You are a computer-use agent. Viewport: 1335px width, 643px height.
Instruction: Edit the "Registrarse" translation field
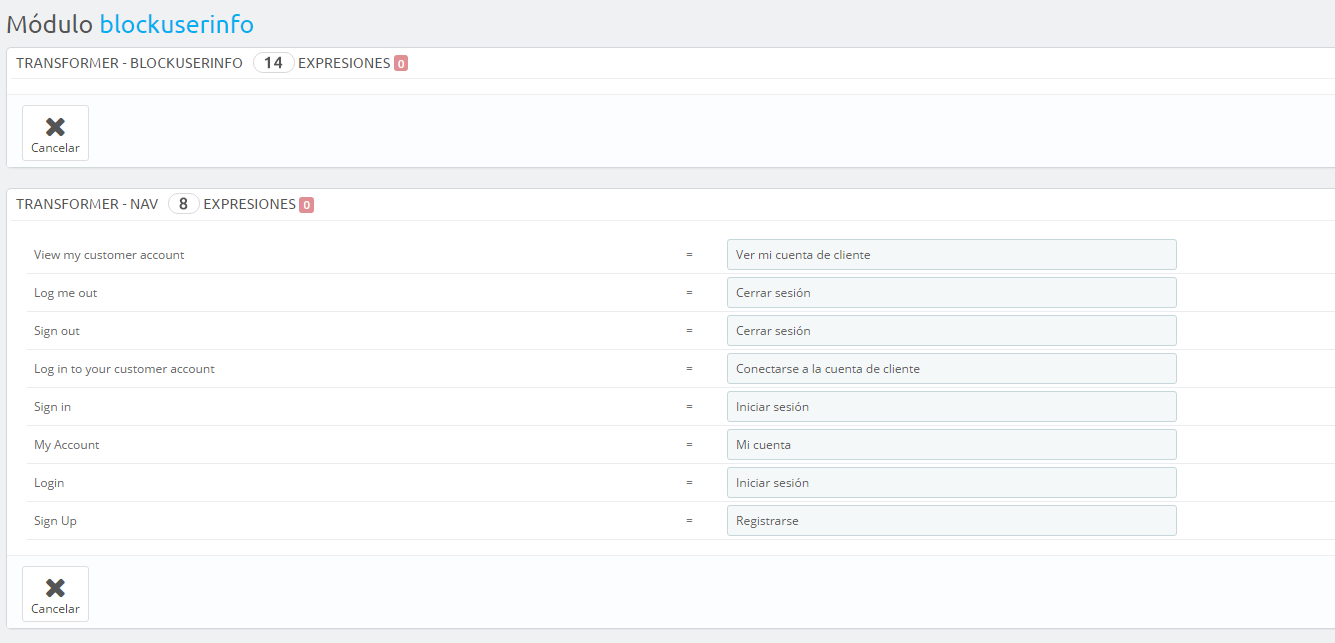point(951,521)
